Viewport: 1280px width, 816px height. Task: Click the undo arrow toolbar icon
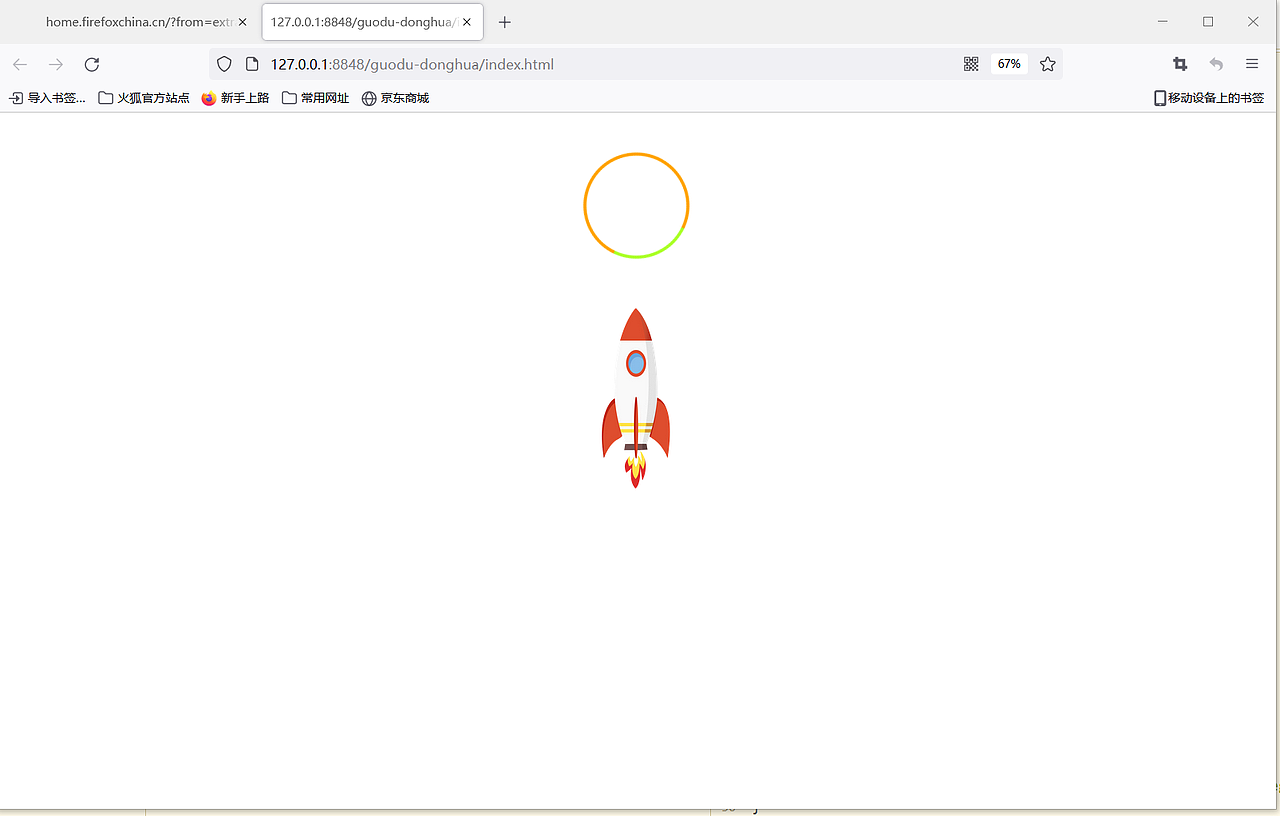coord(1216,64)
